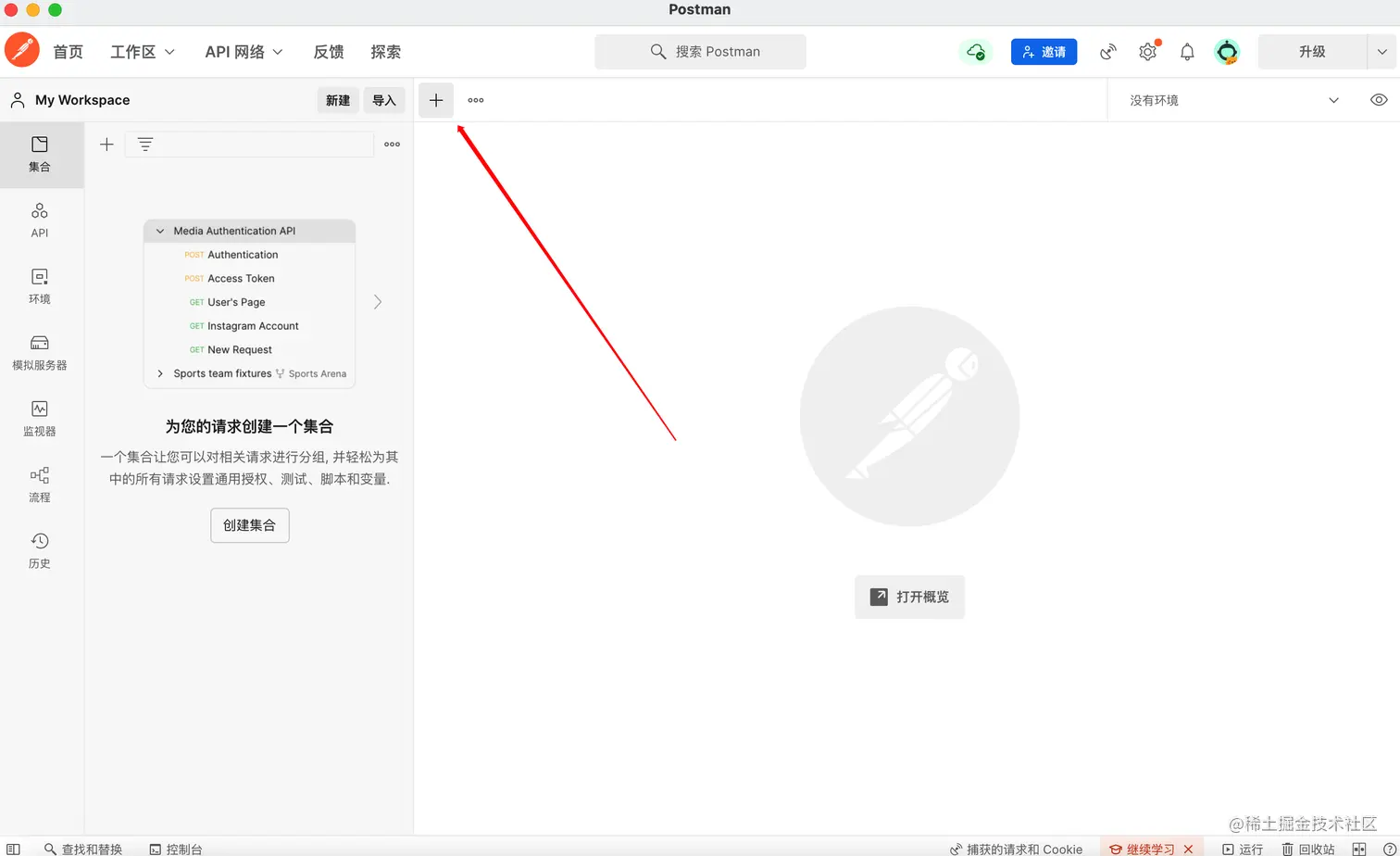The image size is (1400, 856).
Task: Click the cloud sync status icon
Action: coord(976,52)
